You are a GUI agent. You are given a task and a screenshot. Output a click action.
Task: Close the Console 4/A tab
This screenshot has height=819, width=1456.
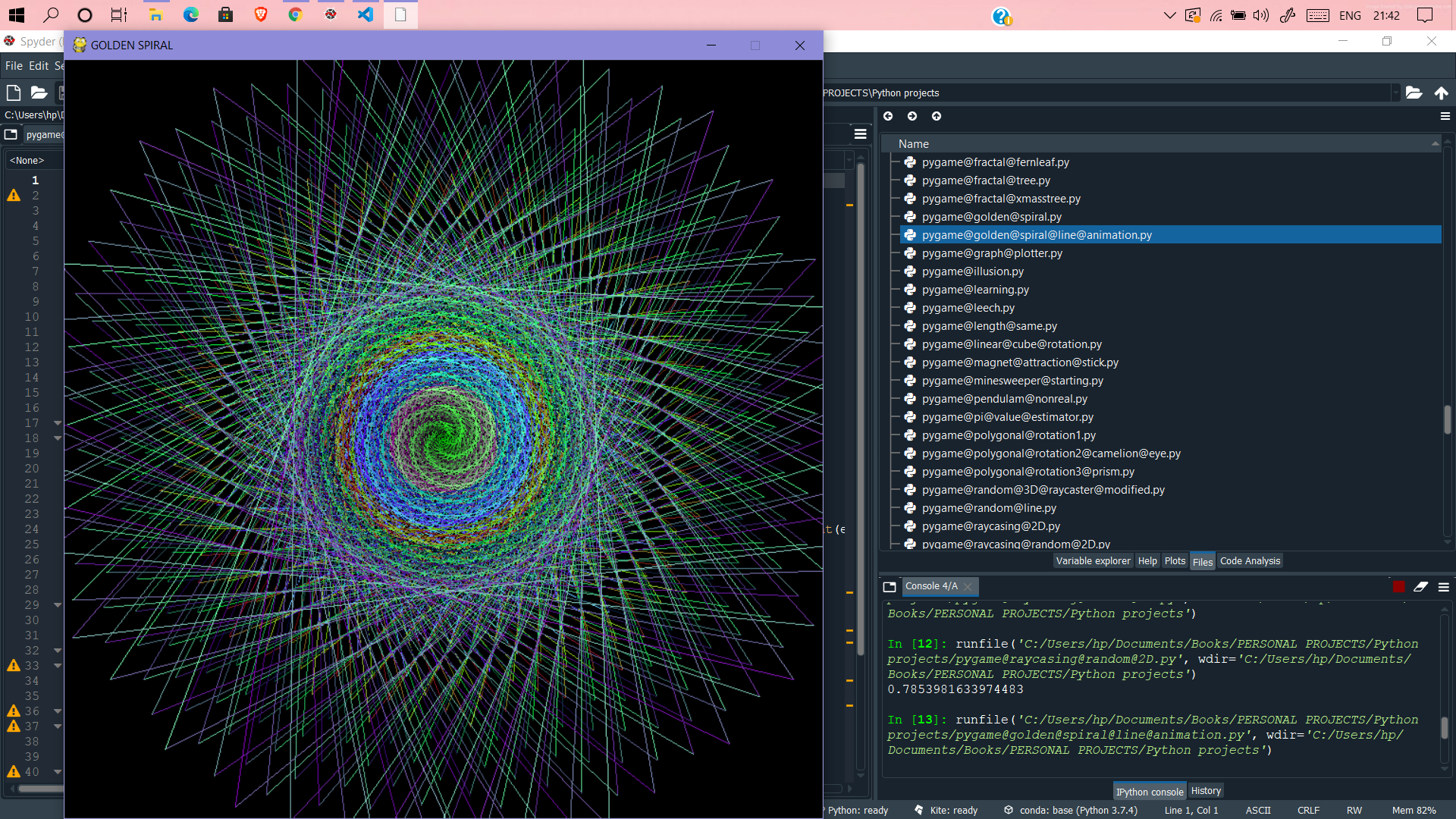point(968,587)
